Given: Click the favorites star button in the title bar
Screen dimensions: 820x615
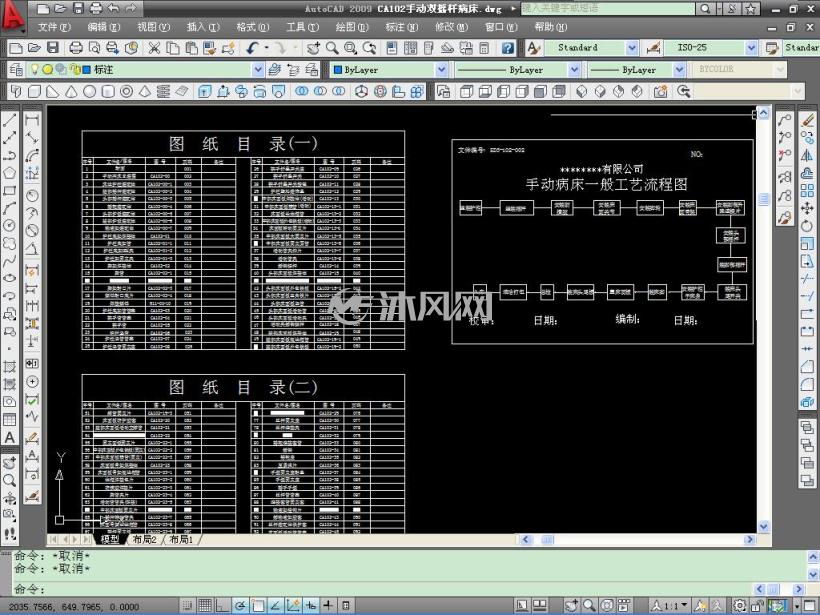Looking at the screenshot, I should pyautogui.click(x=750, y=8).
